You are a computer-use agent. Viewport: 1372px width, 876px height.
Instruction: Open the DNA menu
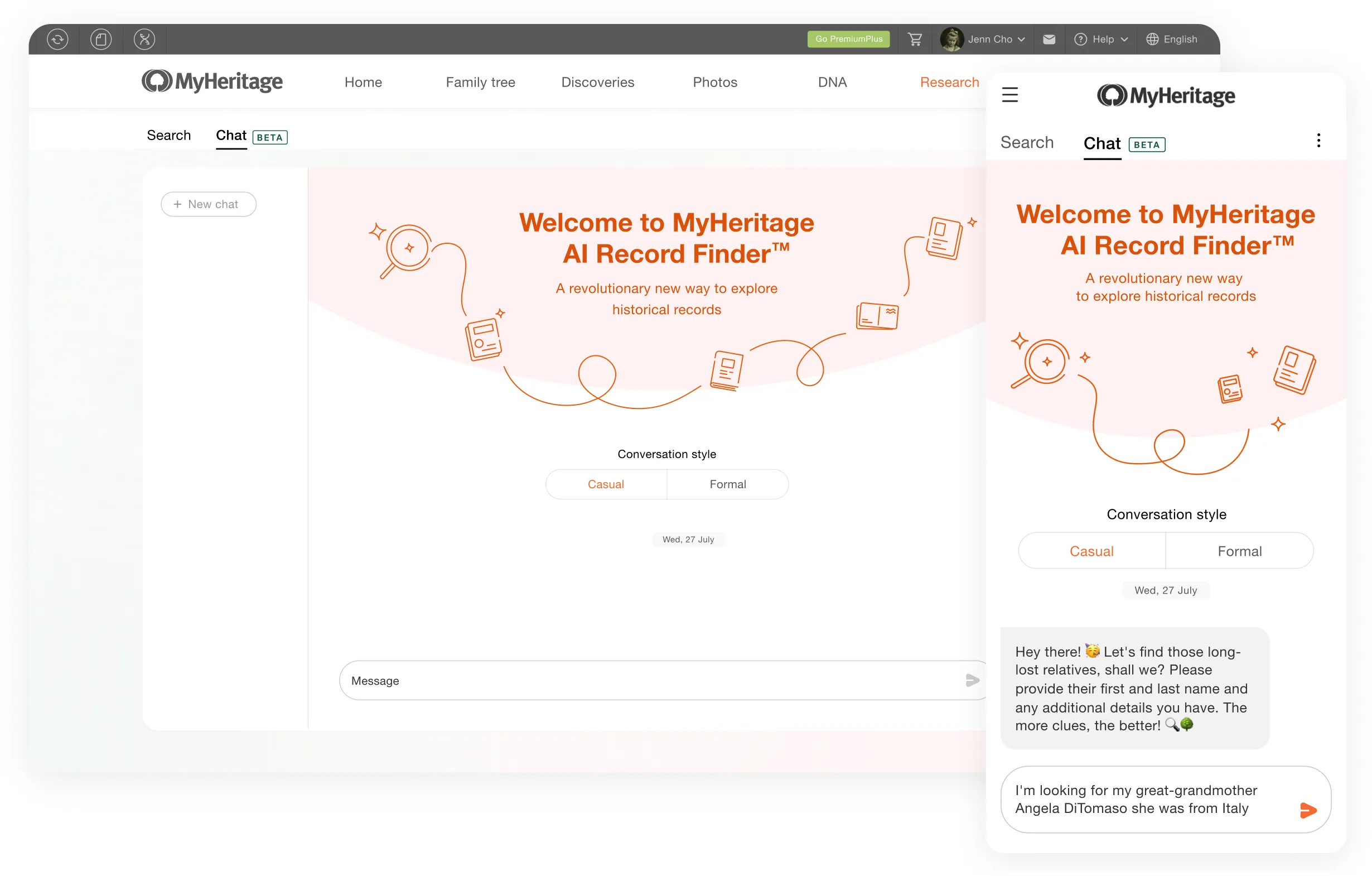[832, 82]
